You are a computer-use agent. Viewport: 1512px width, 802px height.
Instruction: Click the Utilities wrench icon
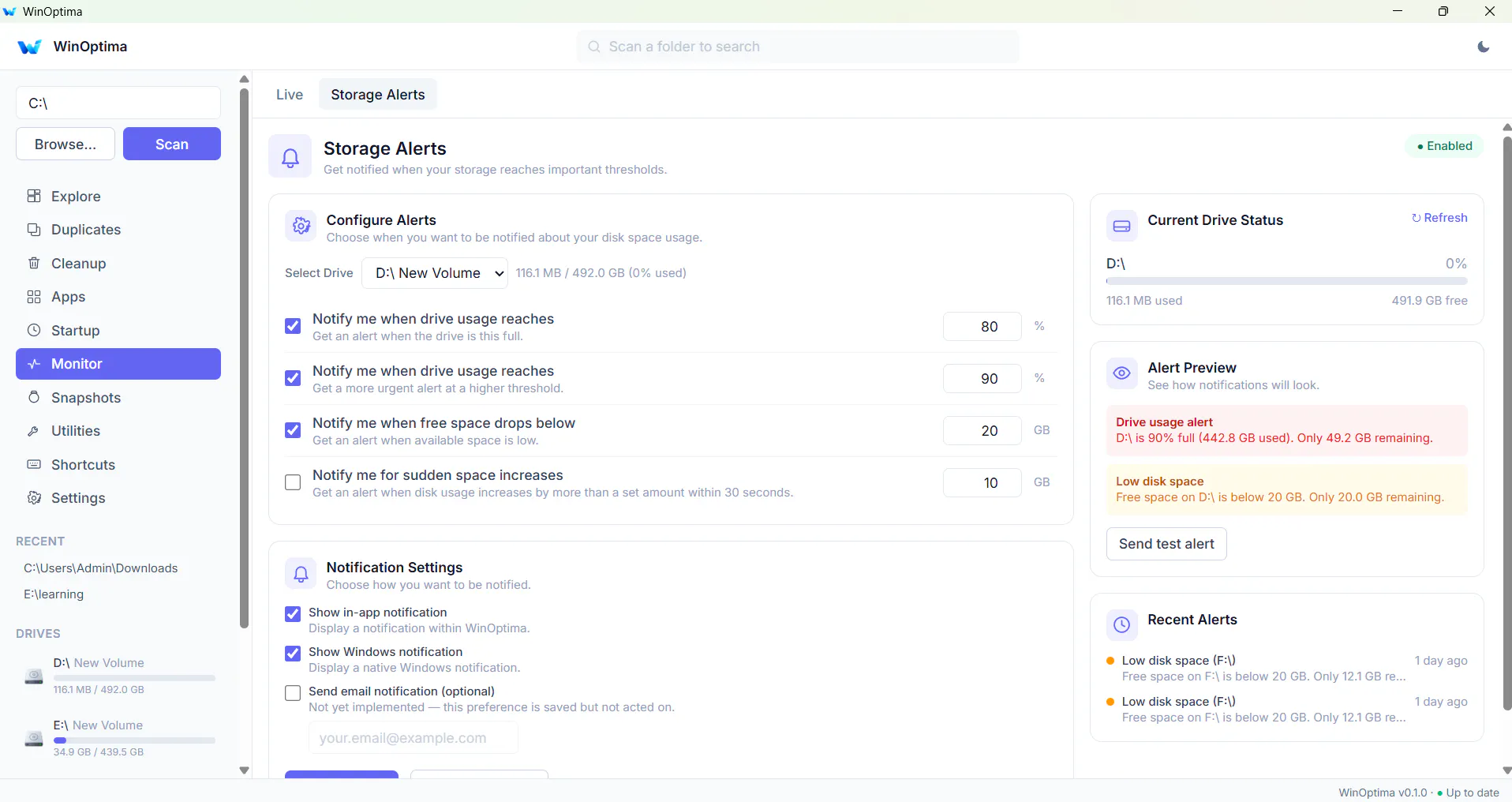coord(34,431)
